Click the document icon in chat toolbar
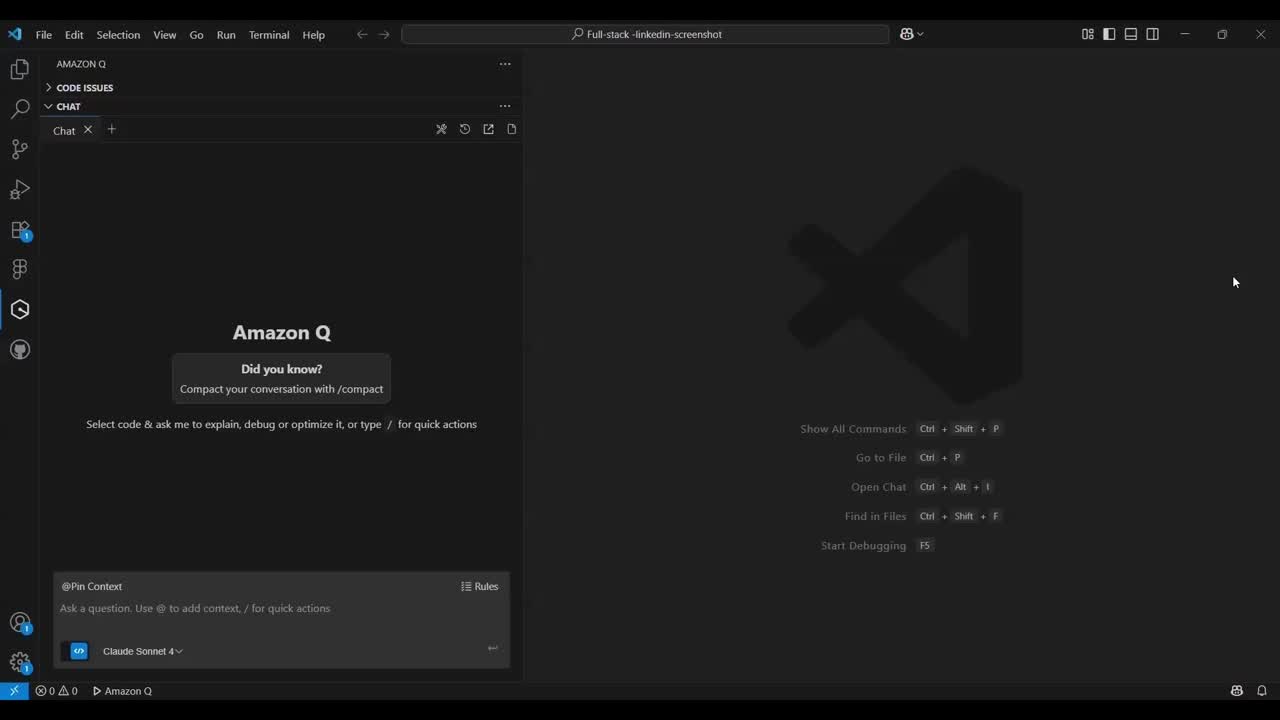 [512, 129]
